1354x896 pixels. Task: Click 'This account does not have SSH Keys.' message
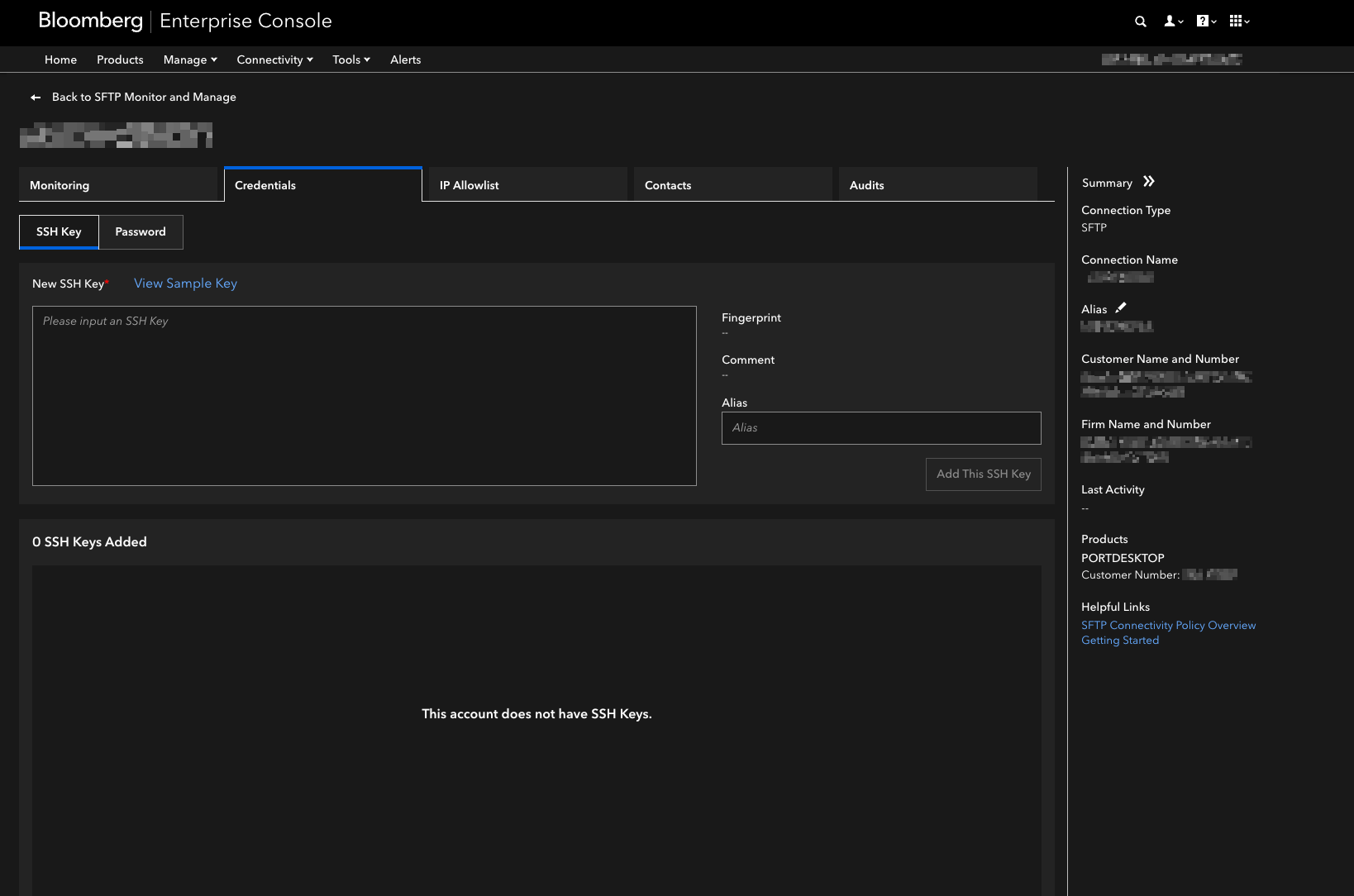pos(536,714)
